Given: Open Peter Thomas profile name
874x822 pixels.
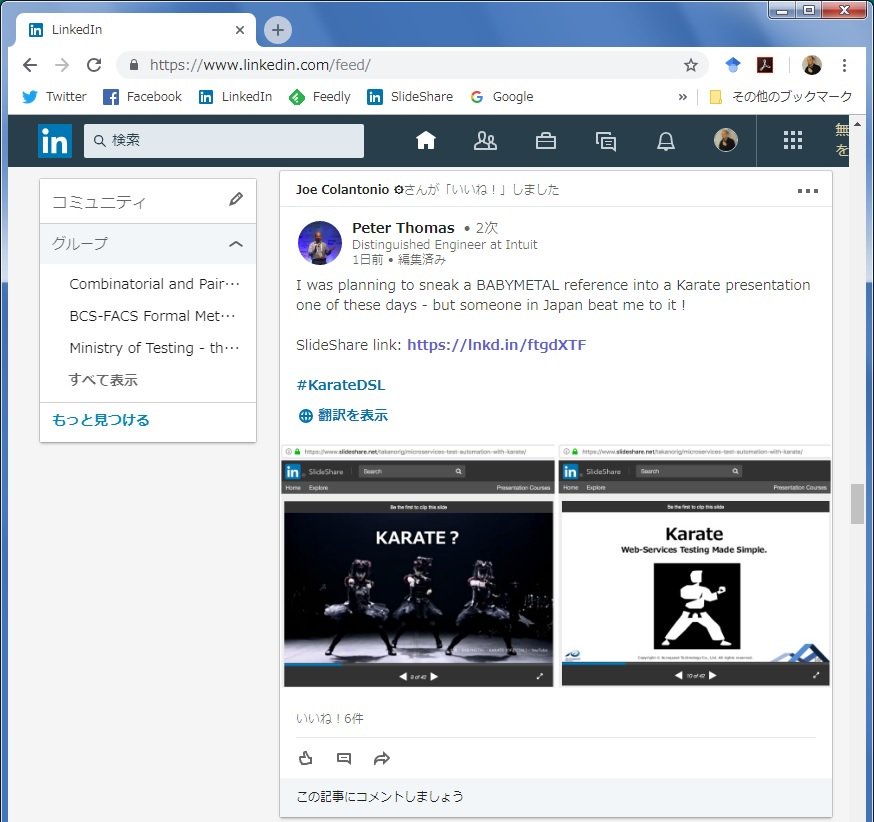Looking at the screenshot, I should coord(403,228).
